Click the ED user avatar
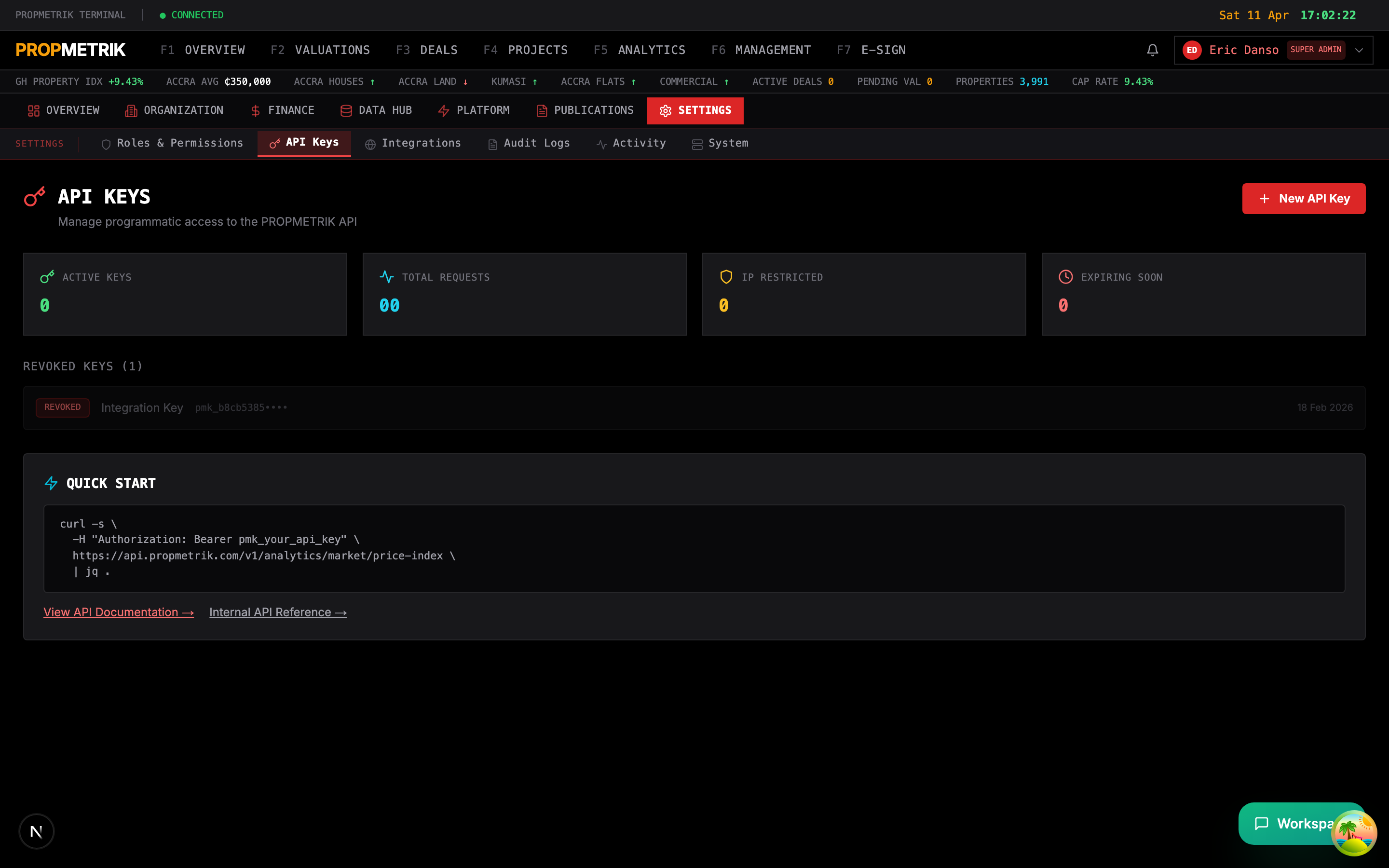This screenshot has width=1389, height=868. pyautogui.click(x=1192, y=50)
